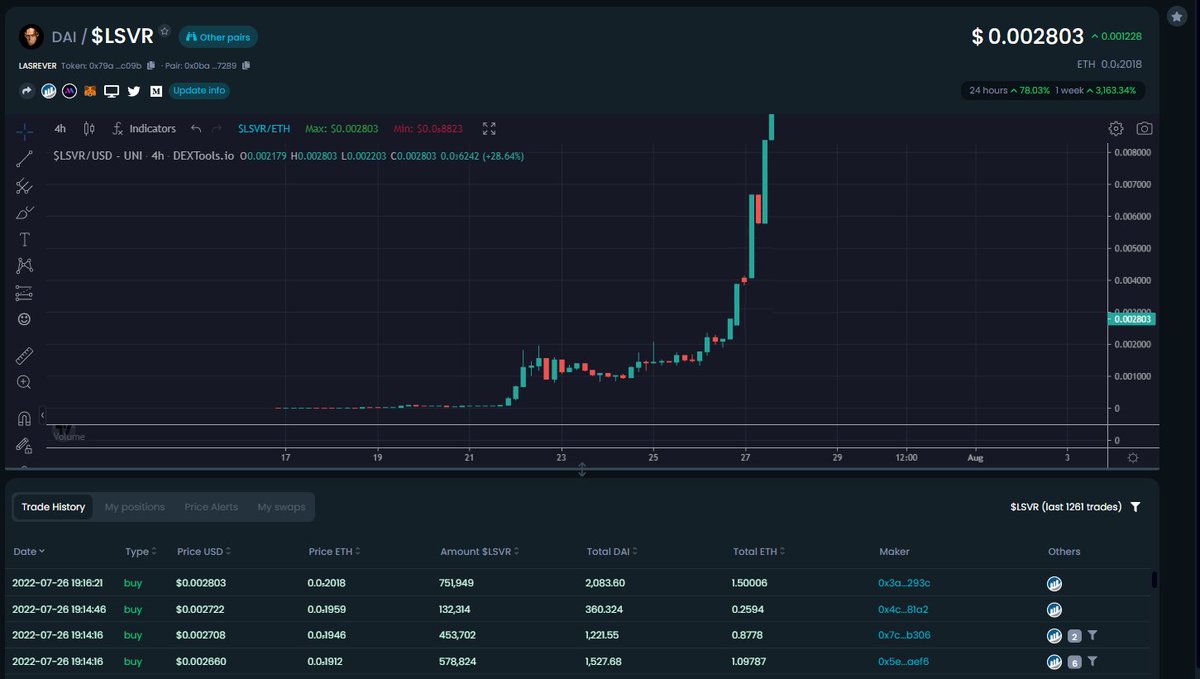
Task: Redo the chart action
Action: pos(216,129)
